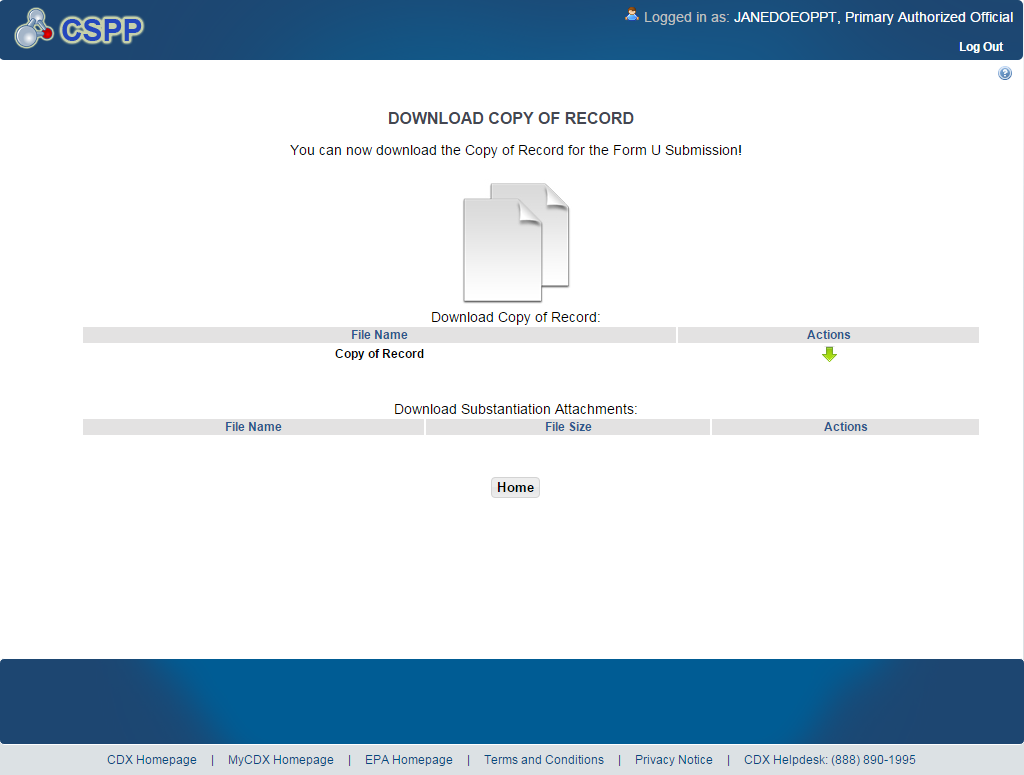
Task: Click File Size column header
Action: 568,427
